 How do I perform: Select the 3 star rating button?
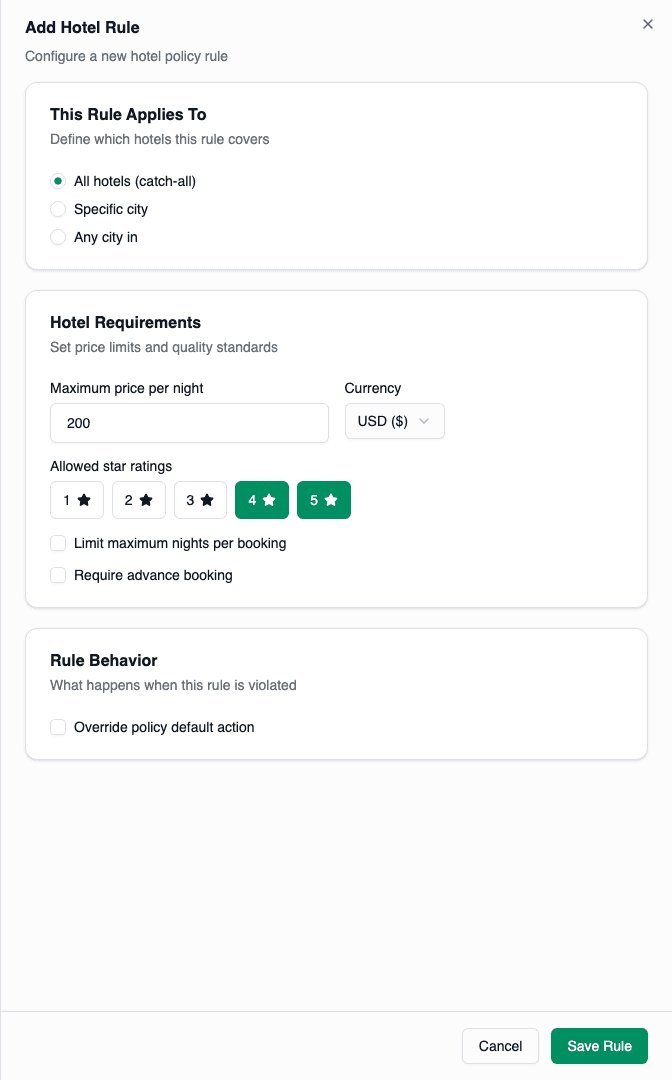tap(200, 500)
